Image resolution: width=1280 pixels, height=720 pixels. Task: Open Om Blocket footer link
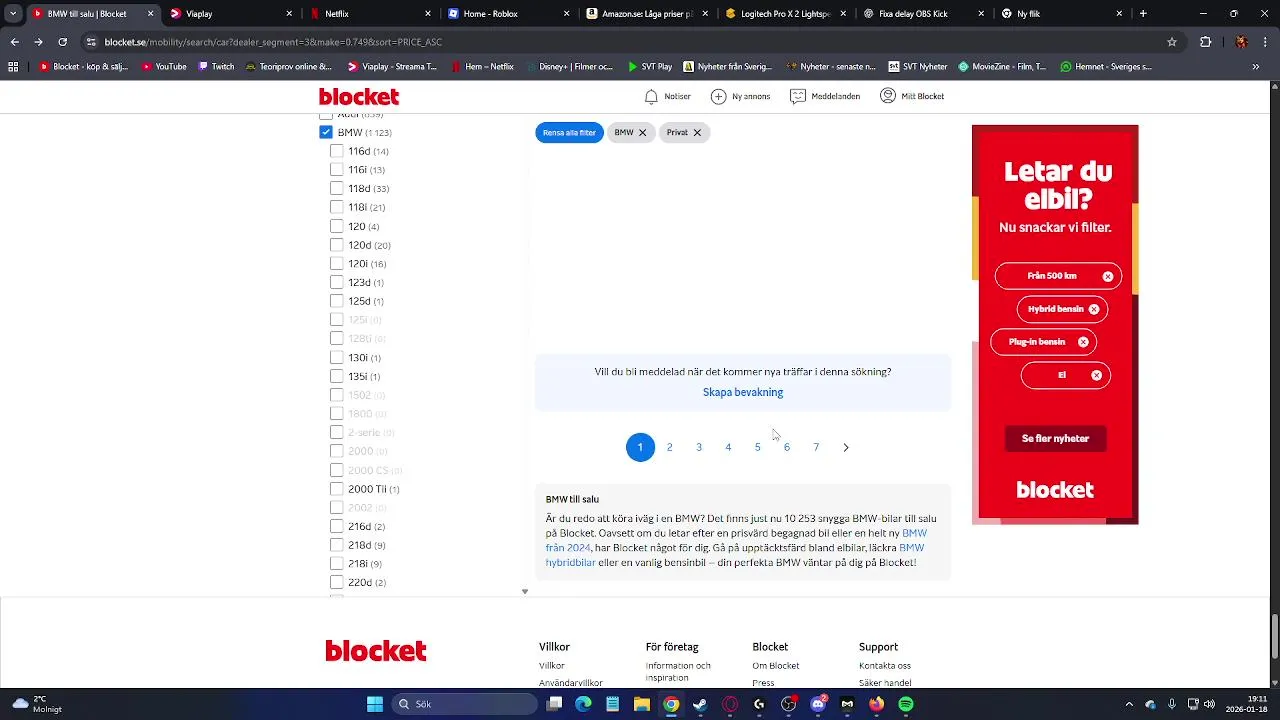(776, 666)
